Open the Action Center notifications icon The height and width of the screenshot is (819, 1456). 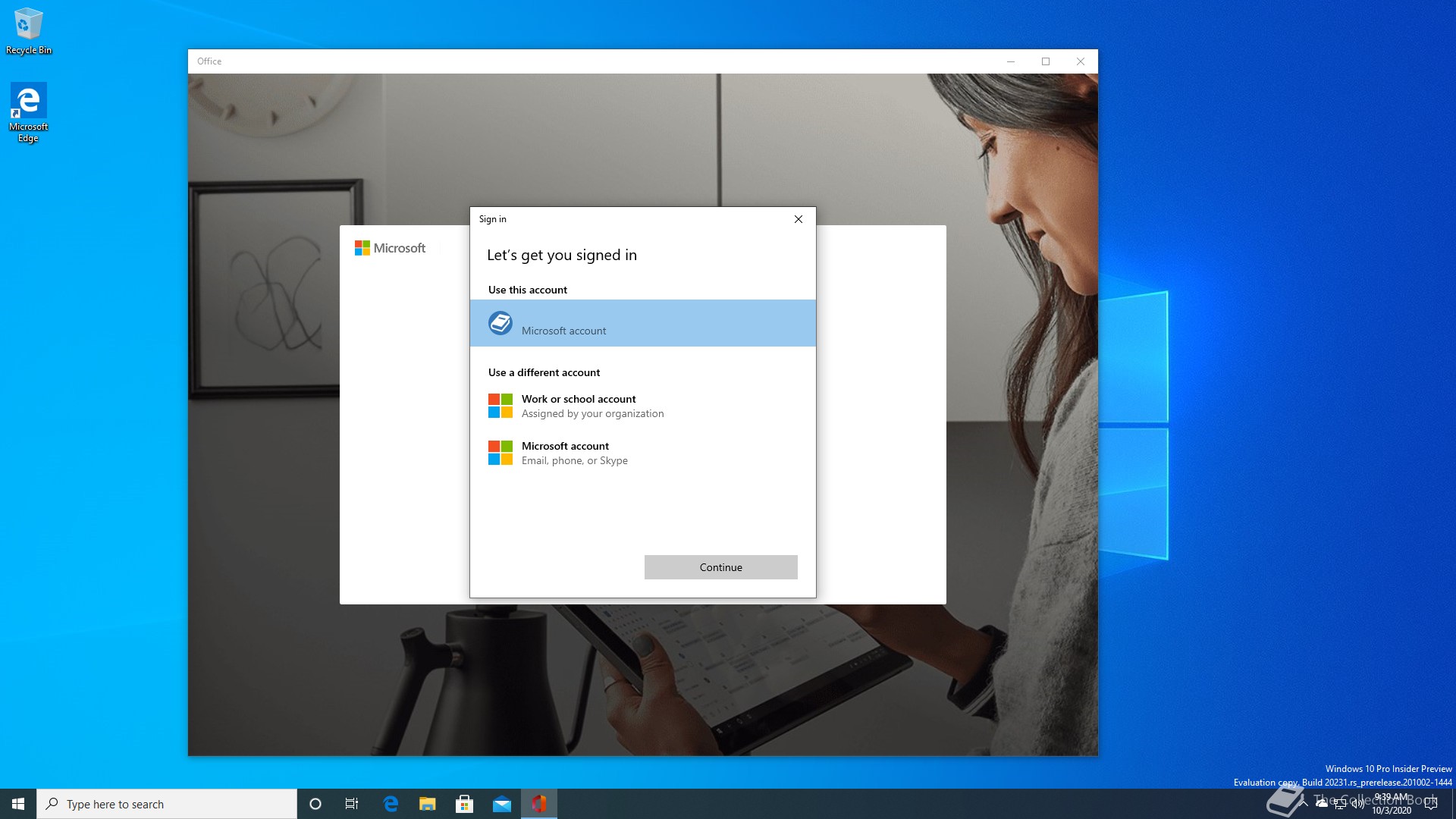pos(1431,804)
